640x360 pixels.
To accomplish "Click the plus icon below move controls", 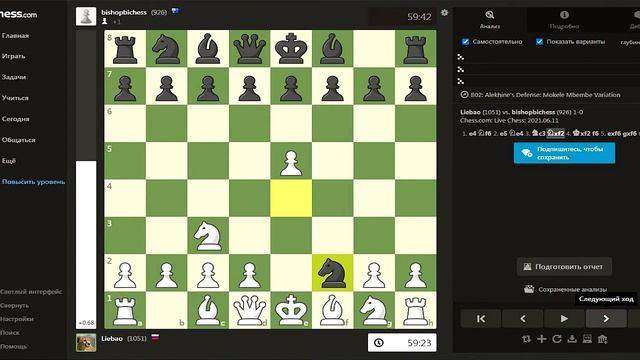I will [542, 339].
